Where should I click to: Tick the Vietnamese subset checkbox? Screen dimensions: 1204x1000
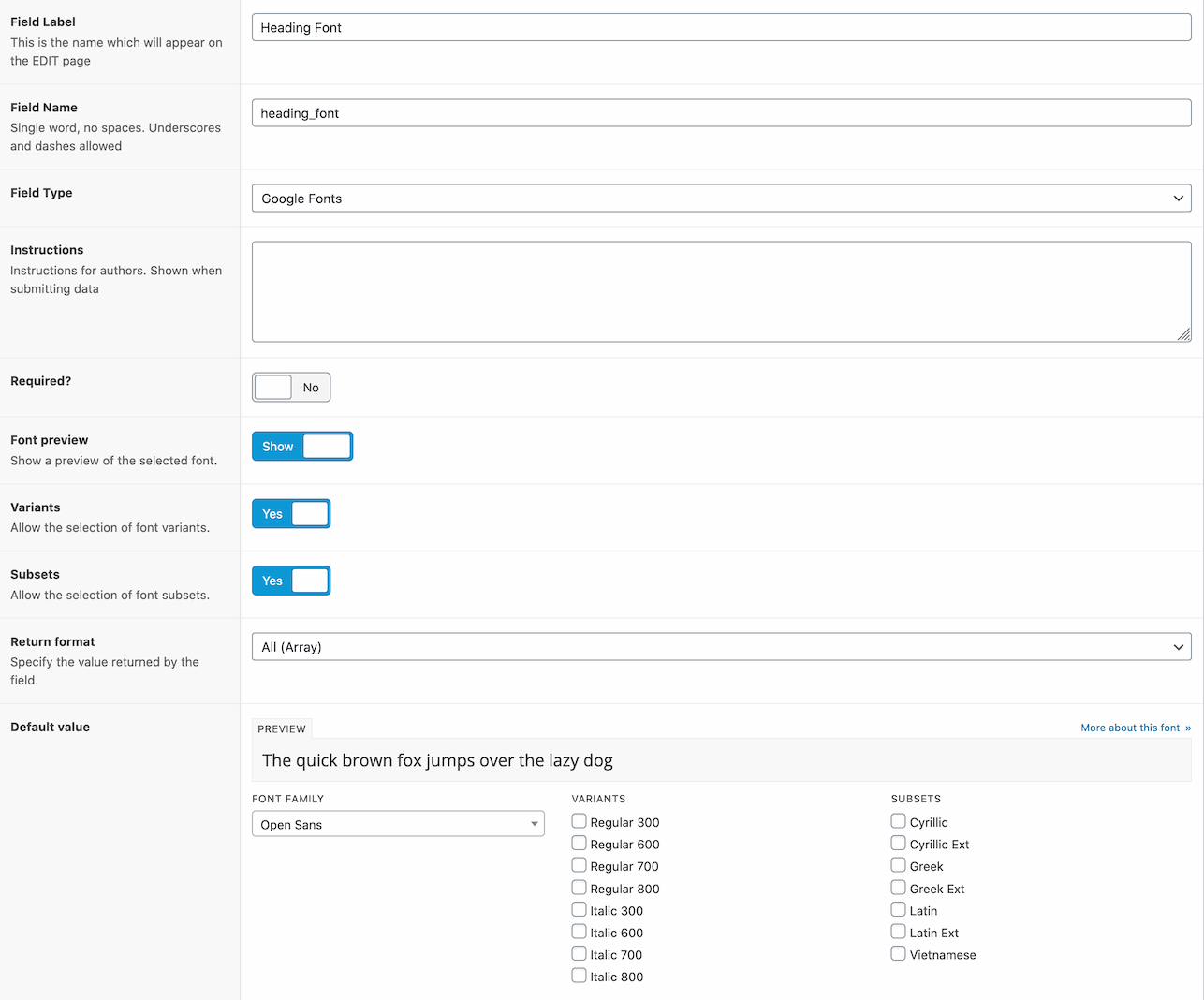pyautogui.click(x=899, y=954)
